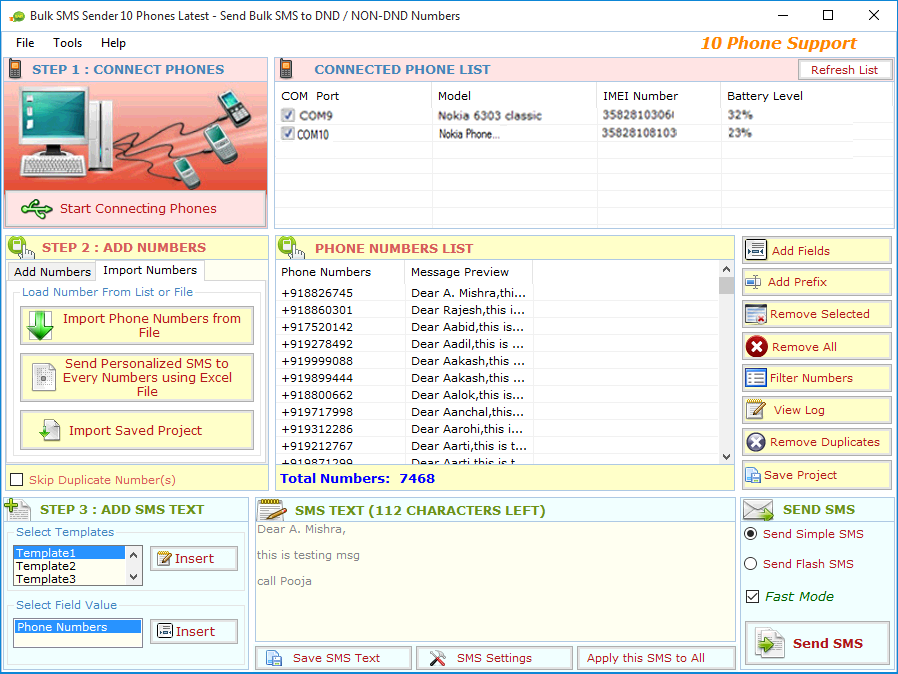
Task: Click the Connected Phone List phone icon
Action: (286, 69)
